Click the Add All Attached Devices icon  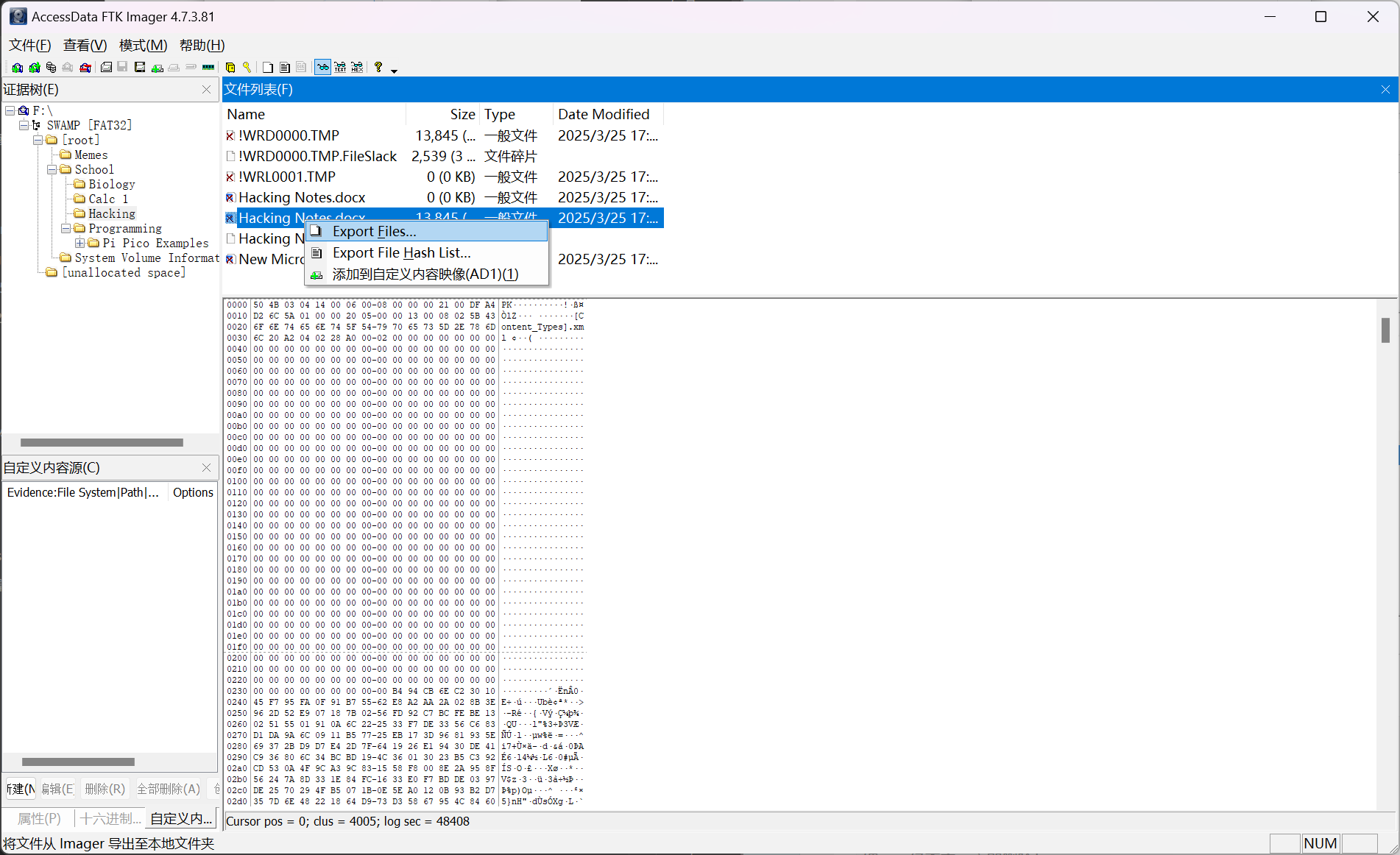[x=34, y=68]
